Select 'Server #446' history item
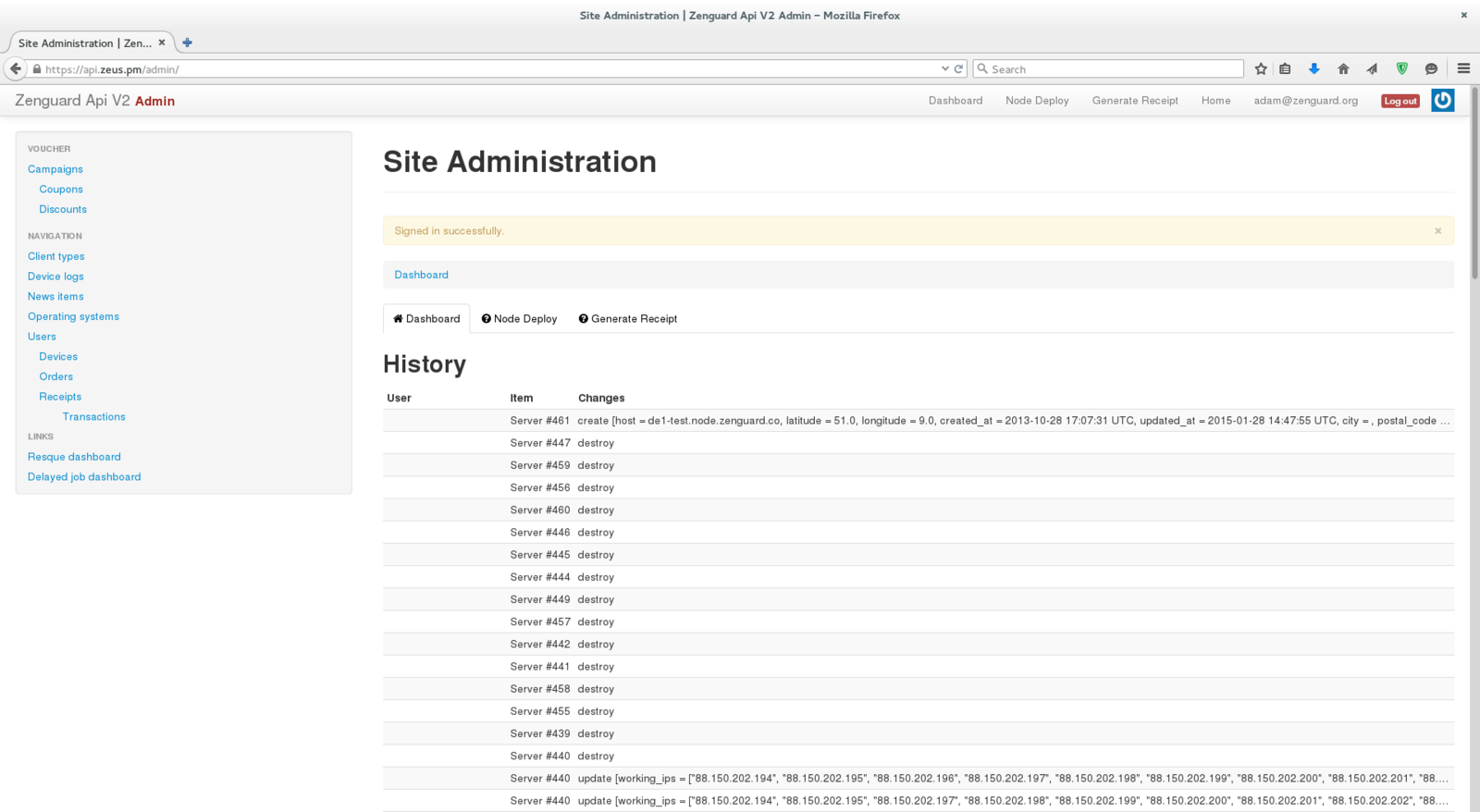Image resolution: width=1480 pixels, height=812 pixels. (x=539, y=533)
